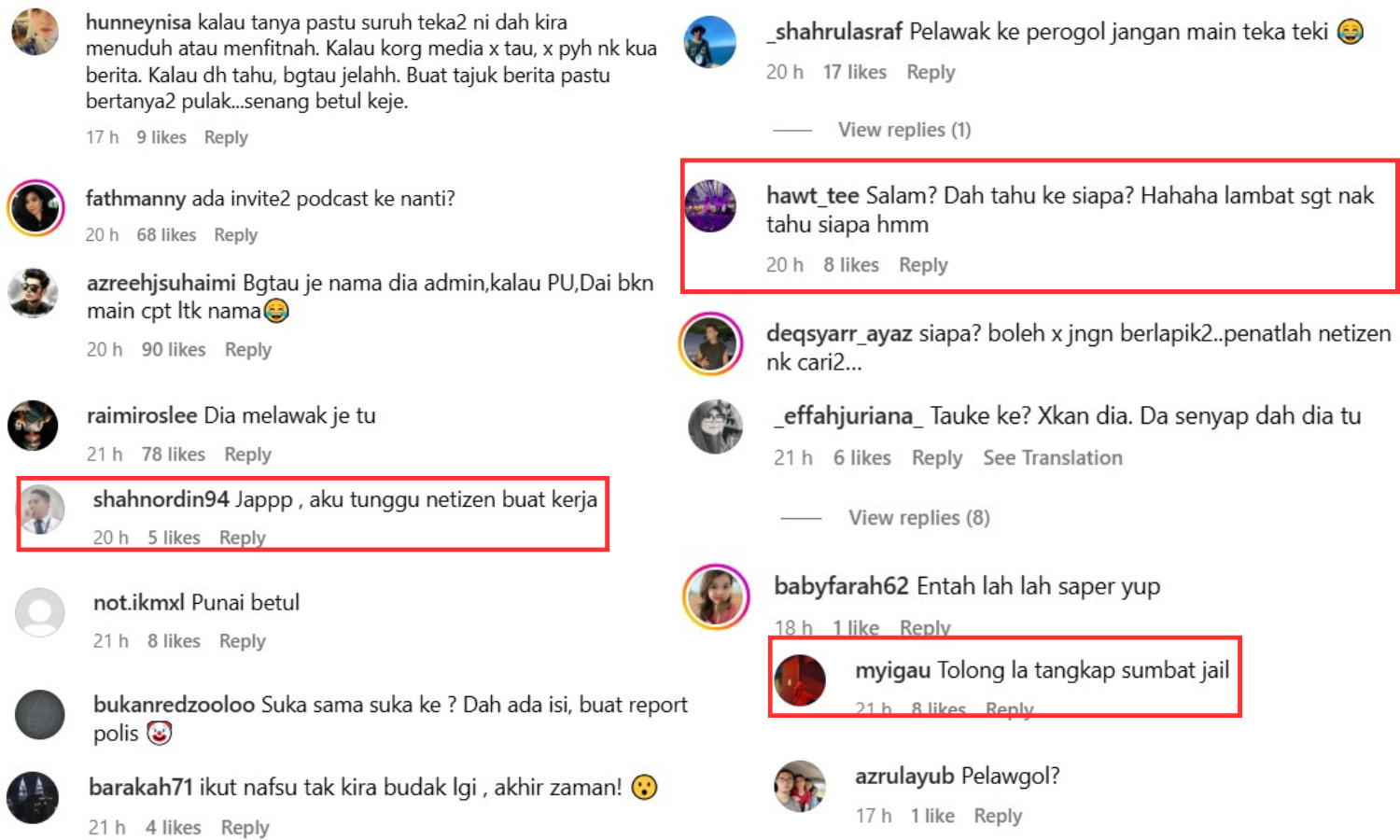Open deqsyarr_ayaz's story ring avatar
1400x840 pixels.
[711, 343]
